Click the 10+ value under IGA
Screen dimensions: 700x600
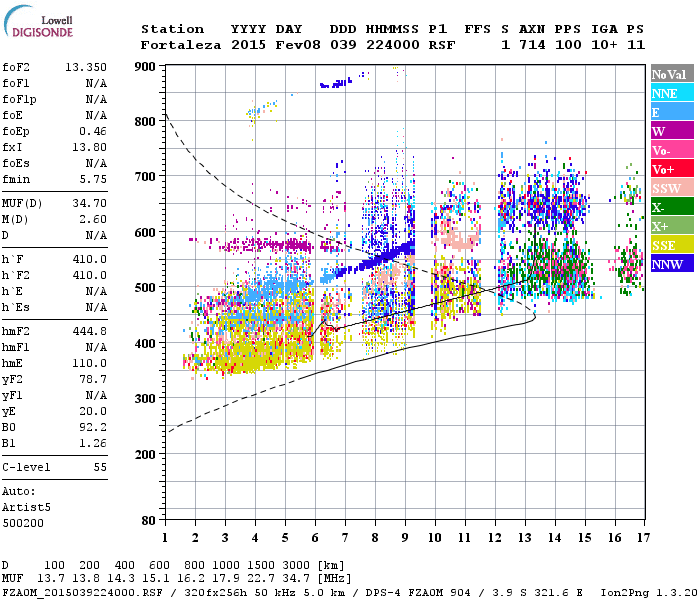(604, 45)
